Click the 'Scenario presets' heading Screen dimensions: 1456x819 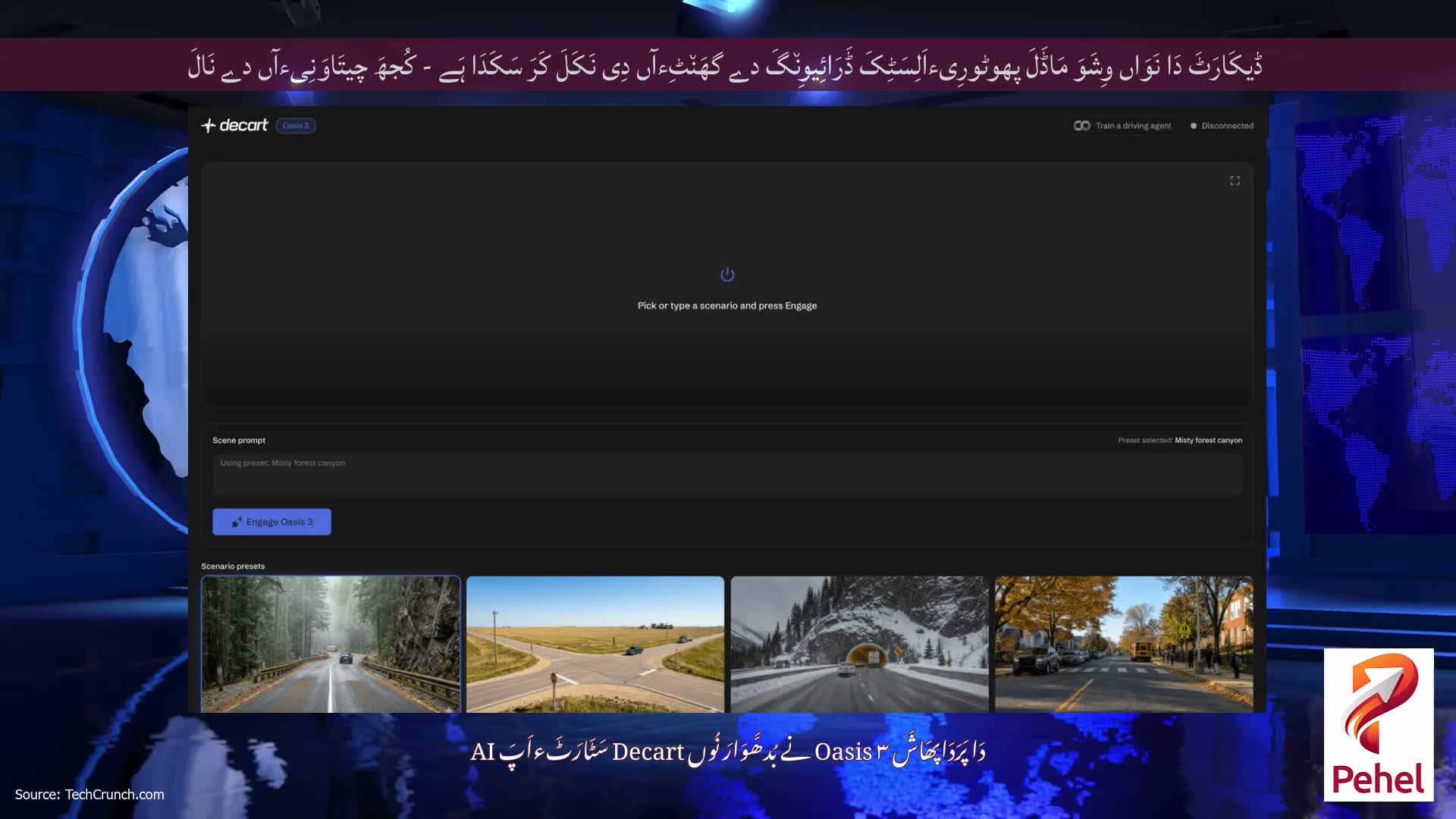[233, 566]
